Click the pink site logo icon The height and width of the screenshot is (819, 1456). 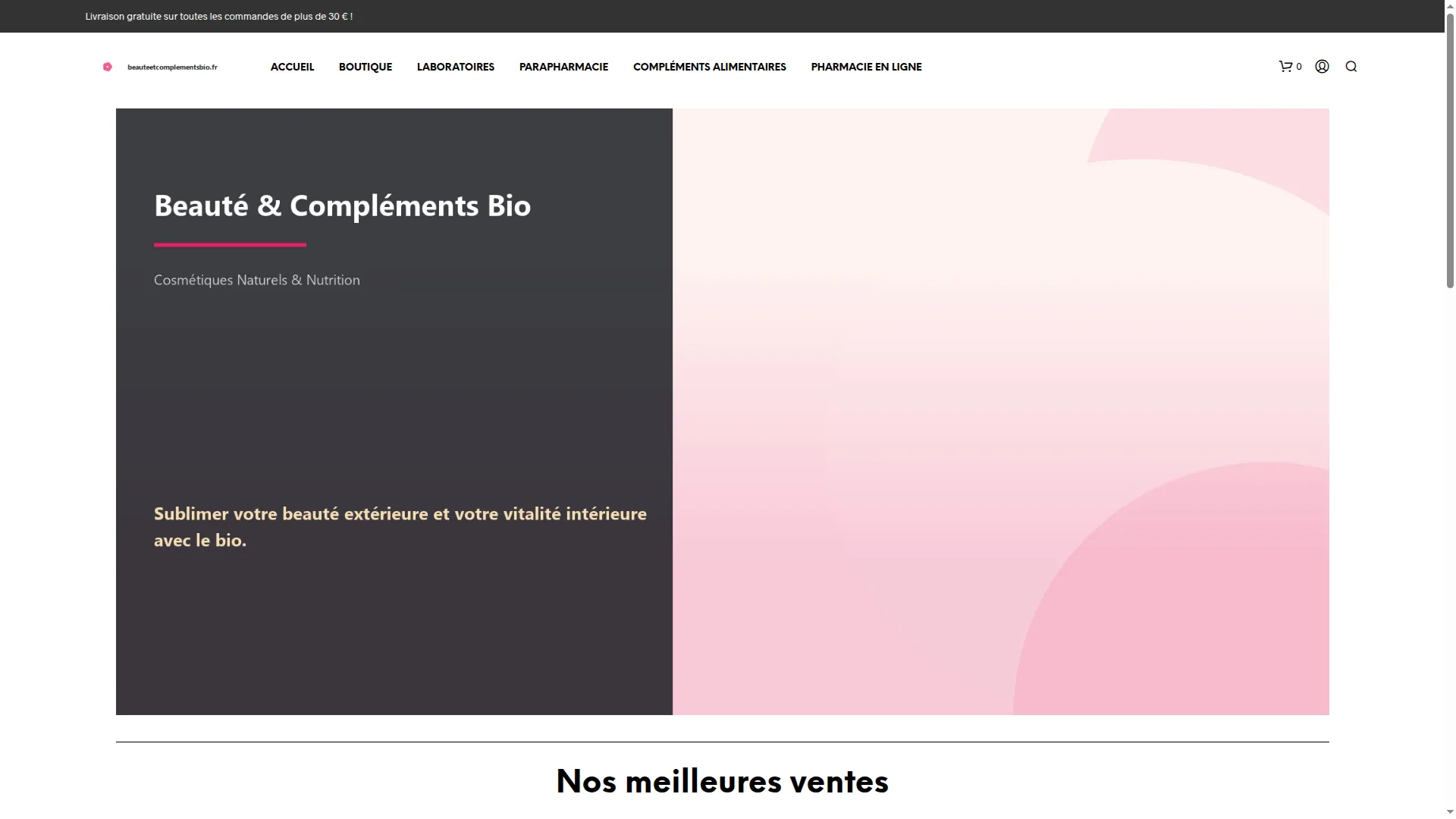click(108, 67)
